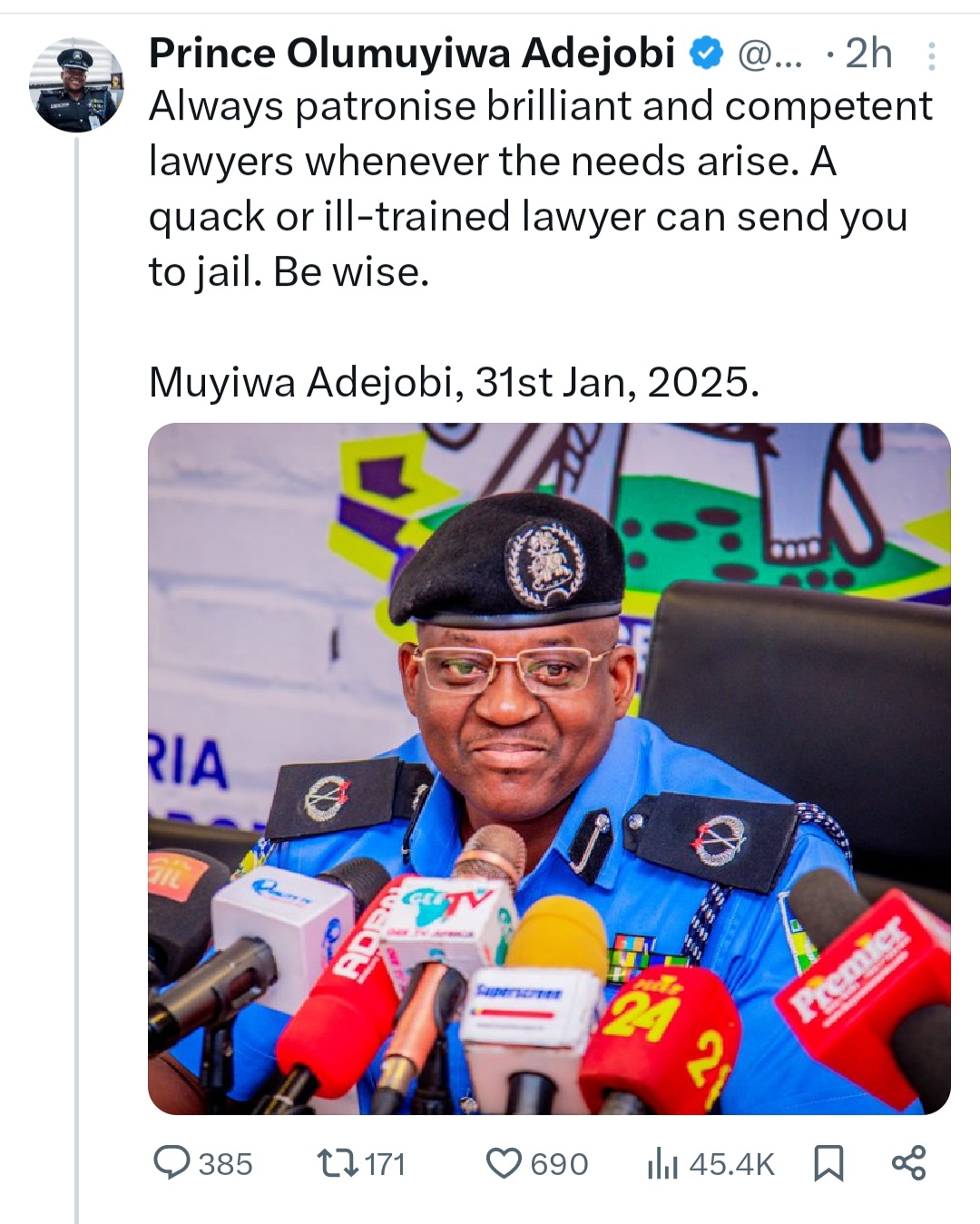
Task: Tap the tweet text about competent lawyers
Action: click(540, 189)
